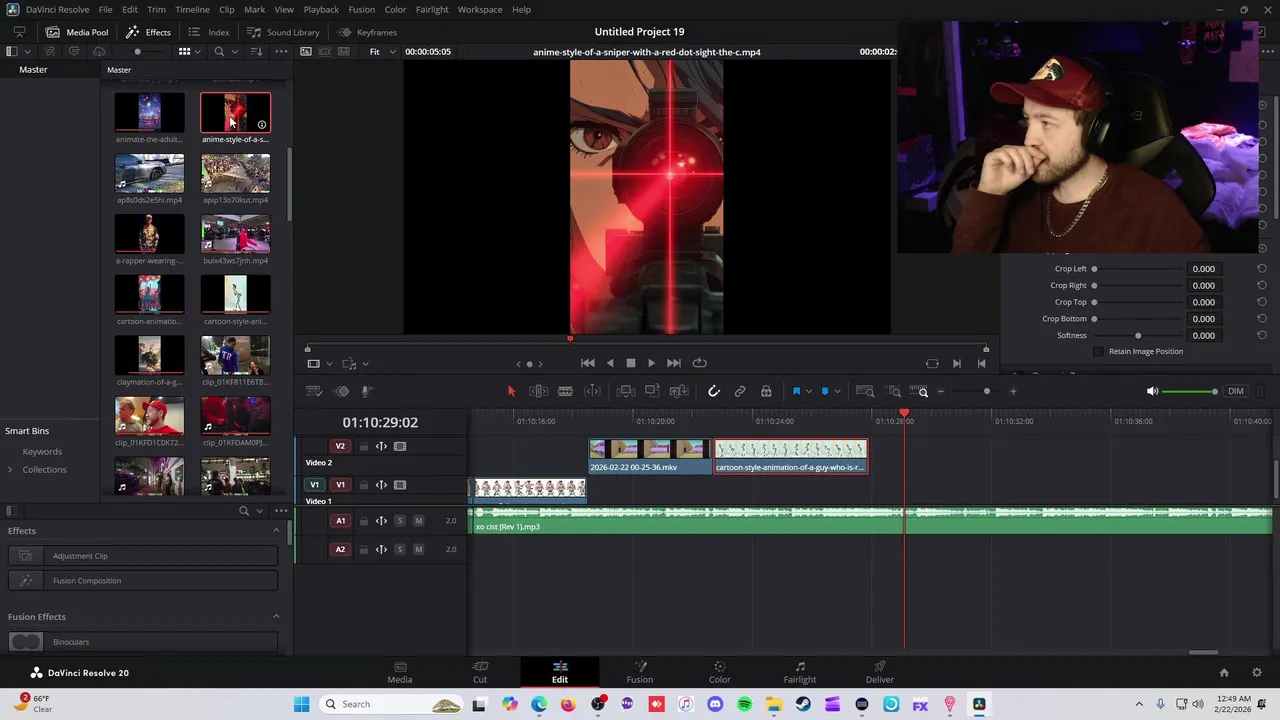Toggle Auto Track Selector on V1
1280x720 pixels.
click(x=381, y=485)
